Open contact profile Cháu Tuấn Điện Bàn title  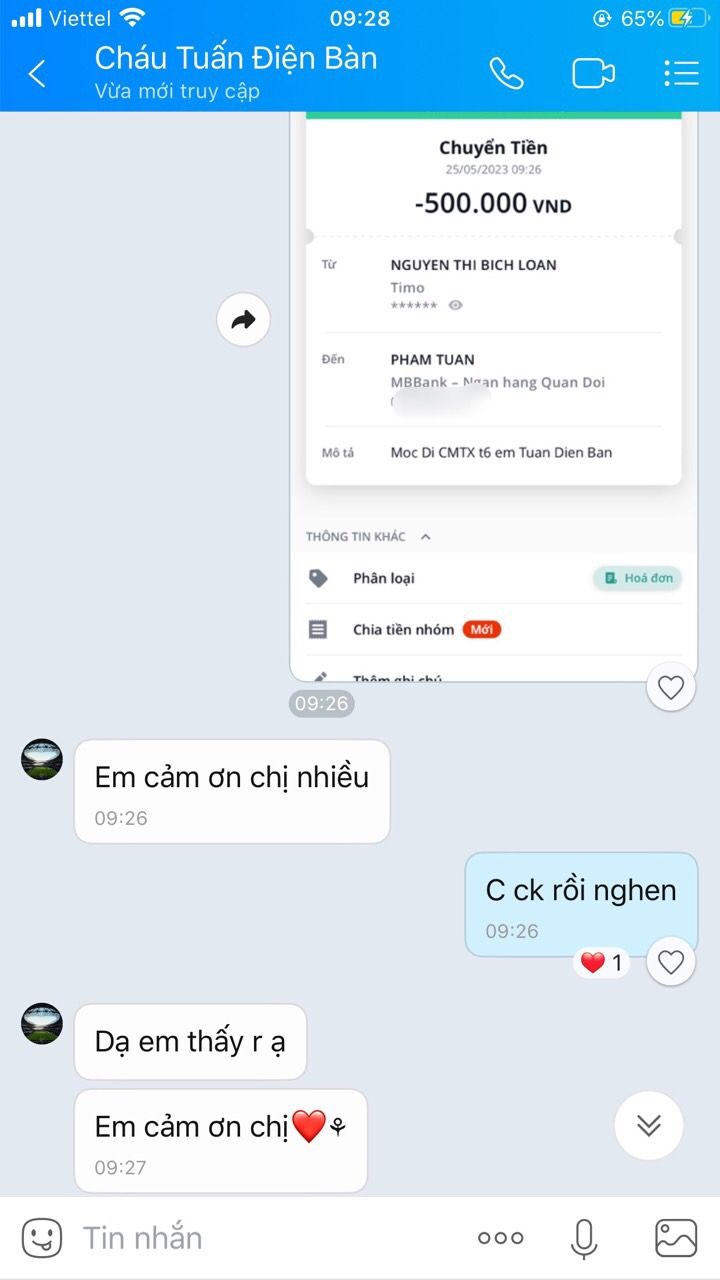(x=236, y=58)
